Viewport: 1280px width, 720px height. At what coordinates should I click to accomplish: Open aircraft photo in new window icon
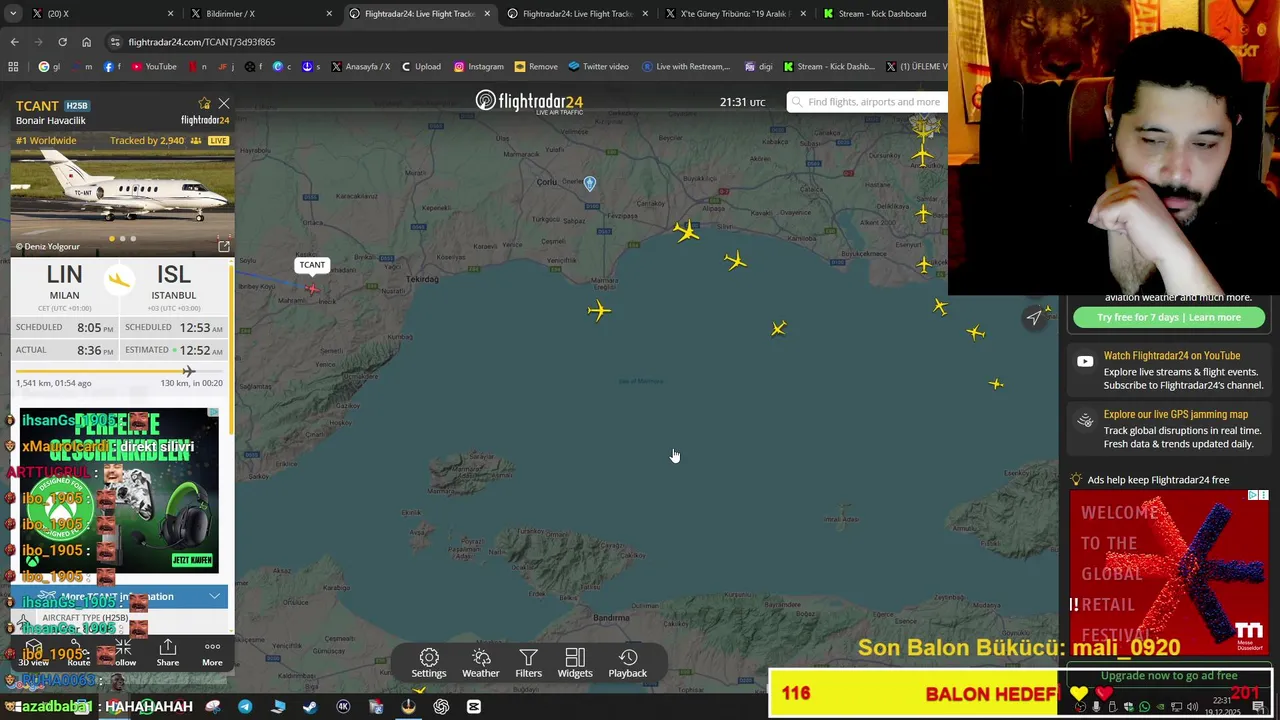(224, 246)
